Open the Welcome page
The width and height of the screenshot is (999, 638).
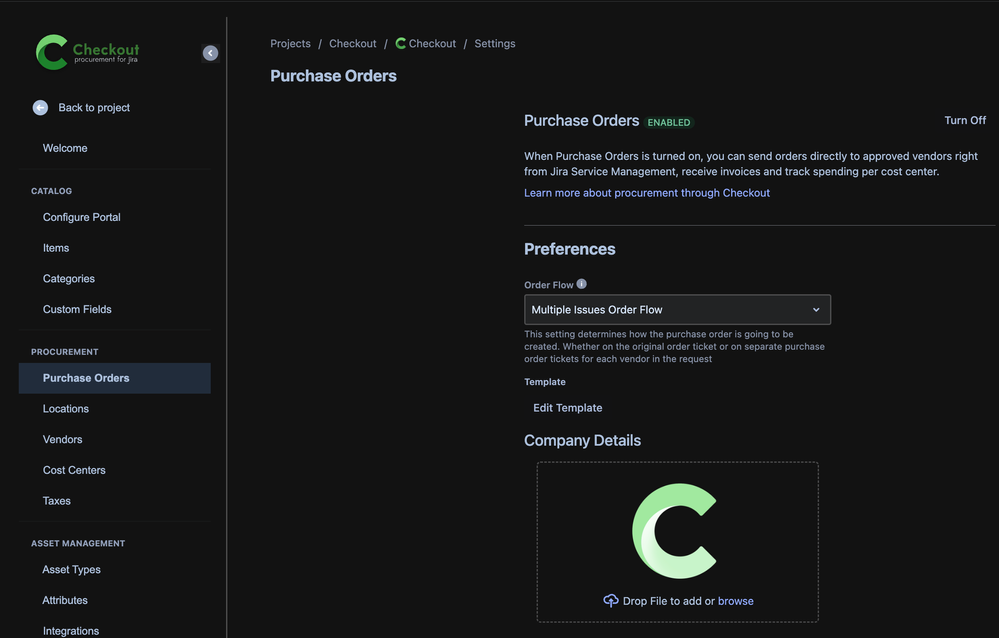coord(65,149)
